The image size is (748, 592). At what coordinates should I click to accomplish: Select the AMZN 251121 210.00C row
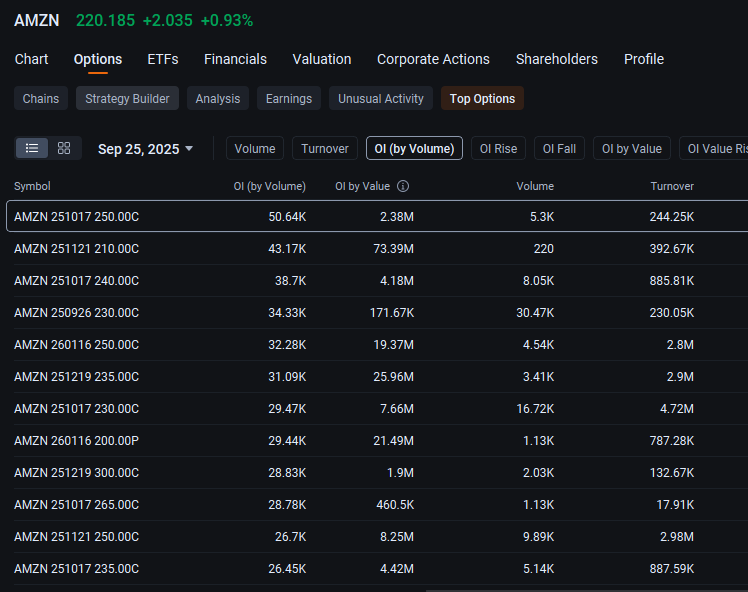pos(377,249)
